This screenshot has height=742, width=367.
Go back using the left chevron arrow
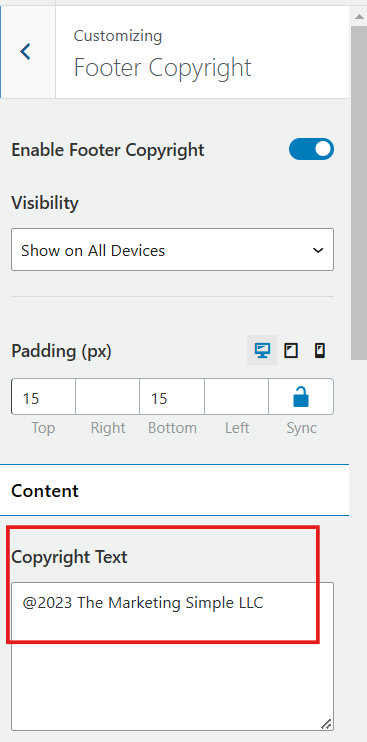point(26,52)
